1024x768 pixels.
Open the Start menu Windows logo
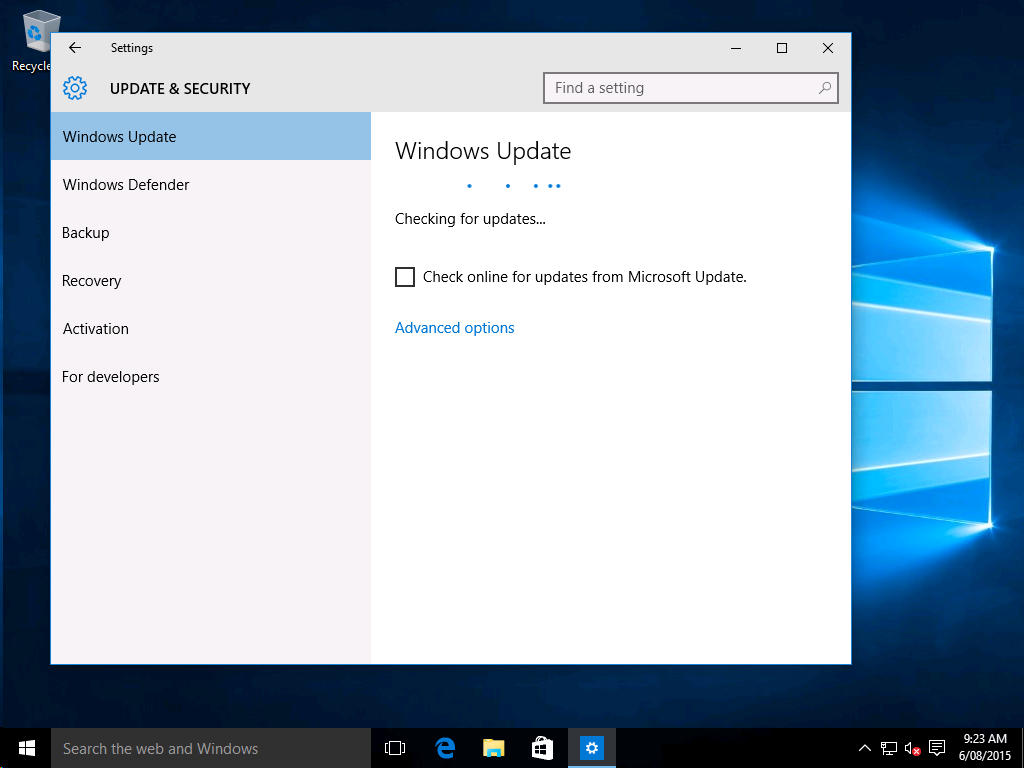tap(26, 748)
